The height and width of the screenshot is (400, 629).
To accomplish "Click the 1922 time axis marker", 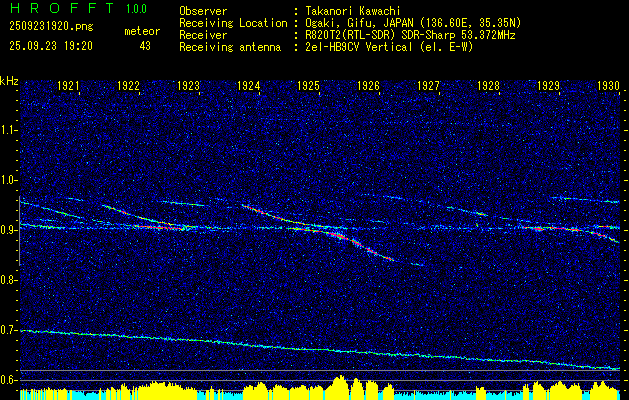I will pos(128,85).
